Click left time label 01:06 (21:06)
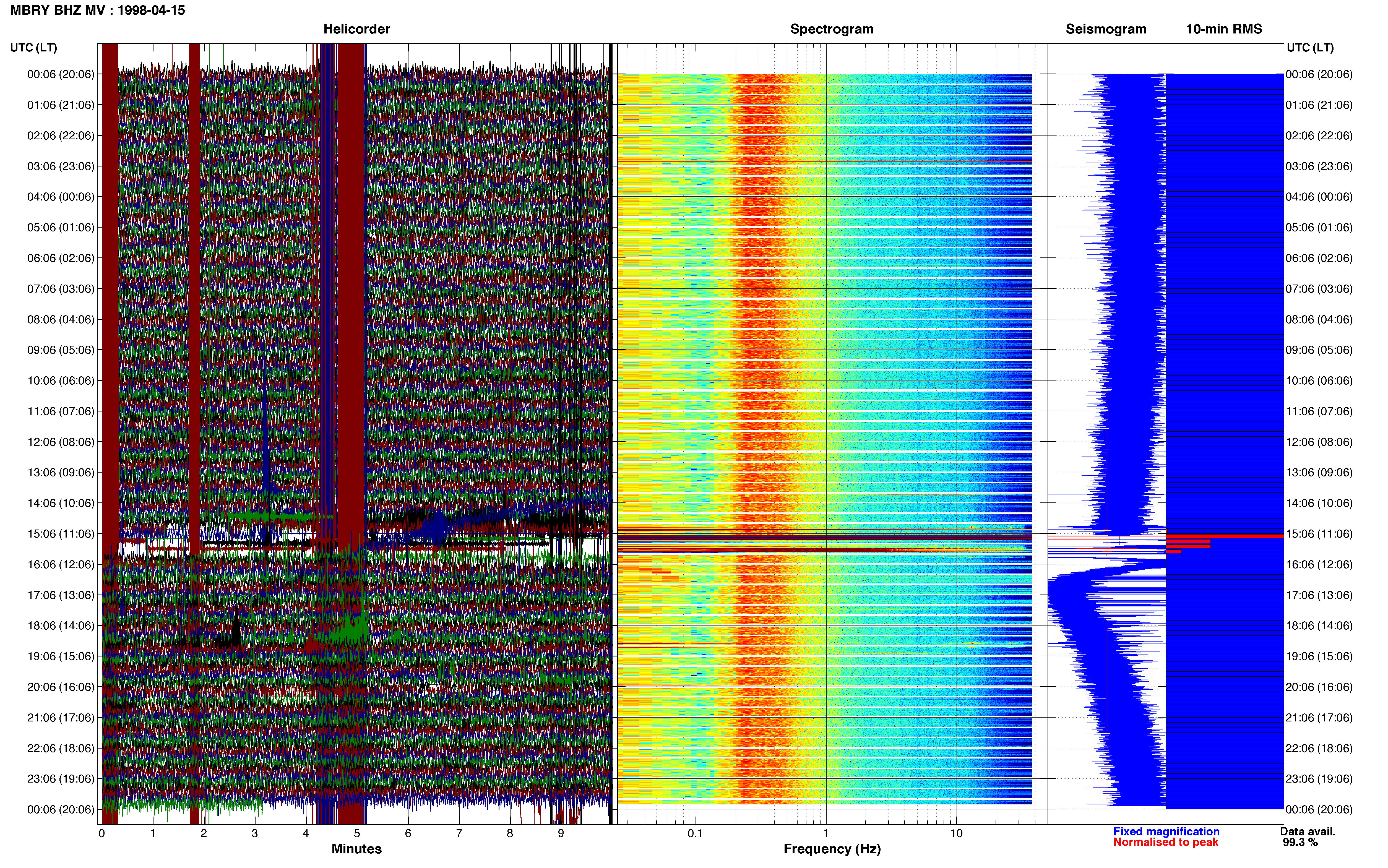 point(61,105)
